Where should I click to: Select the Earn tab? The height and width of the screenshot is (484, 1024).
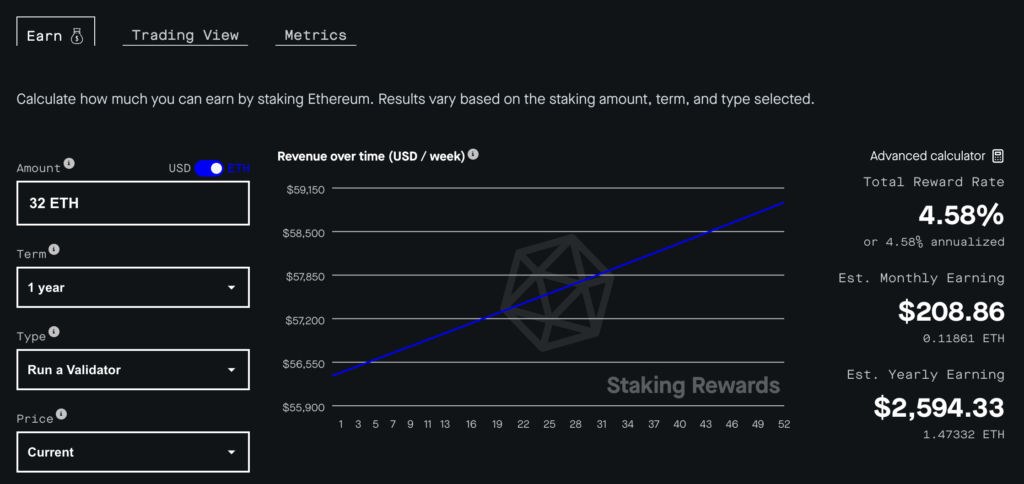(56, 32)
